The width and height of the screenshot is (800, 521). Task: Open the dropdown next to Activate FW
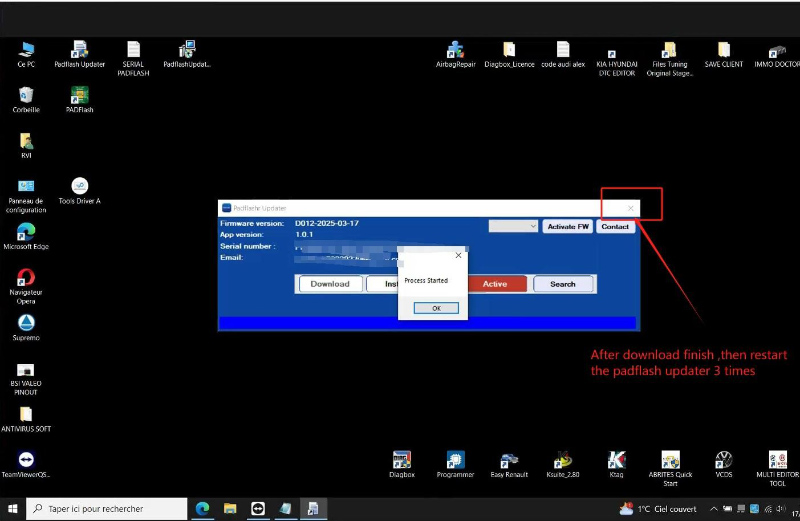click(514, 227)
